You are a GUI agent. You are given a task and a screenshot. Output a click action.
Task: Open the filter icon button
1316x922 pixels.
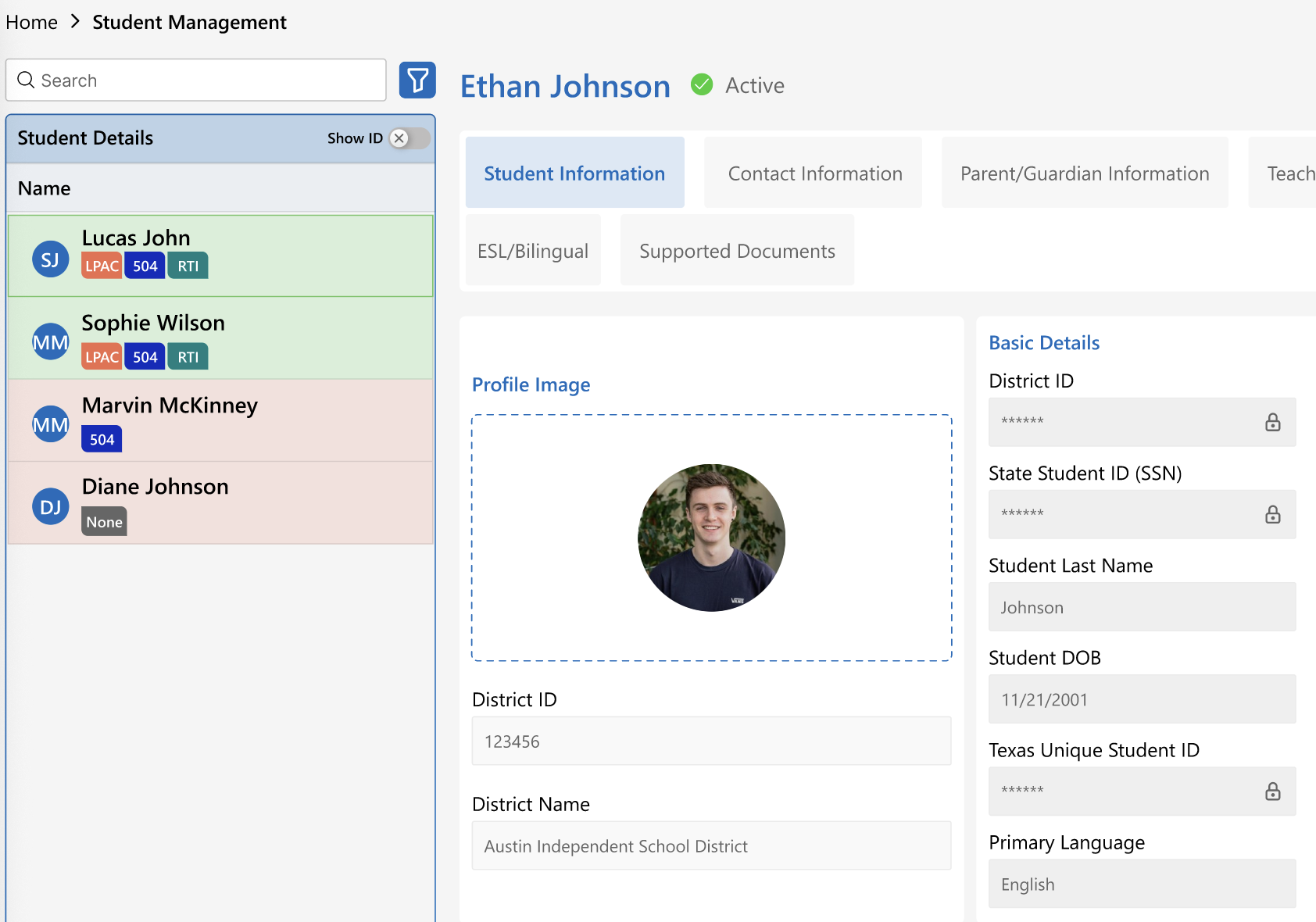[x=417, y=80]
